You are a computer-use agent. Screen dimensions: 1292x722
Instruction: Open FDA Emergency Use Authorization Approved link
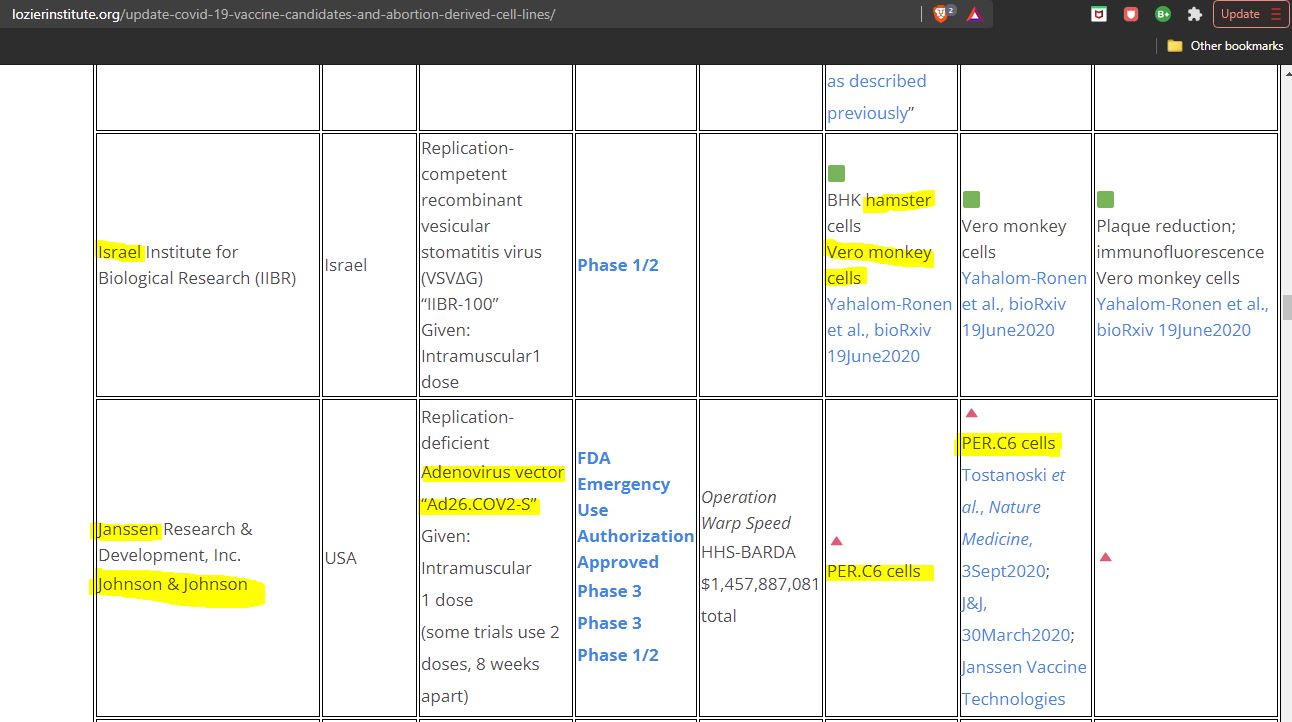(635, 510)
